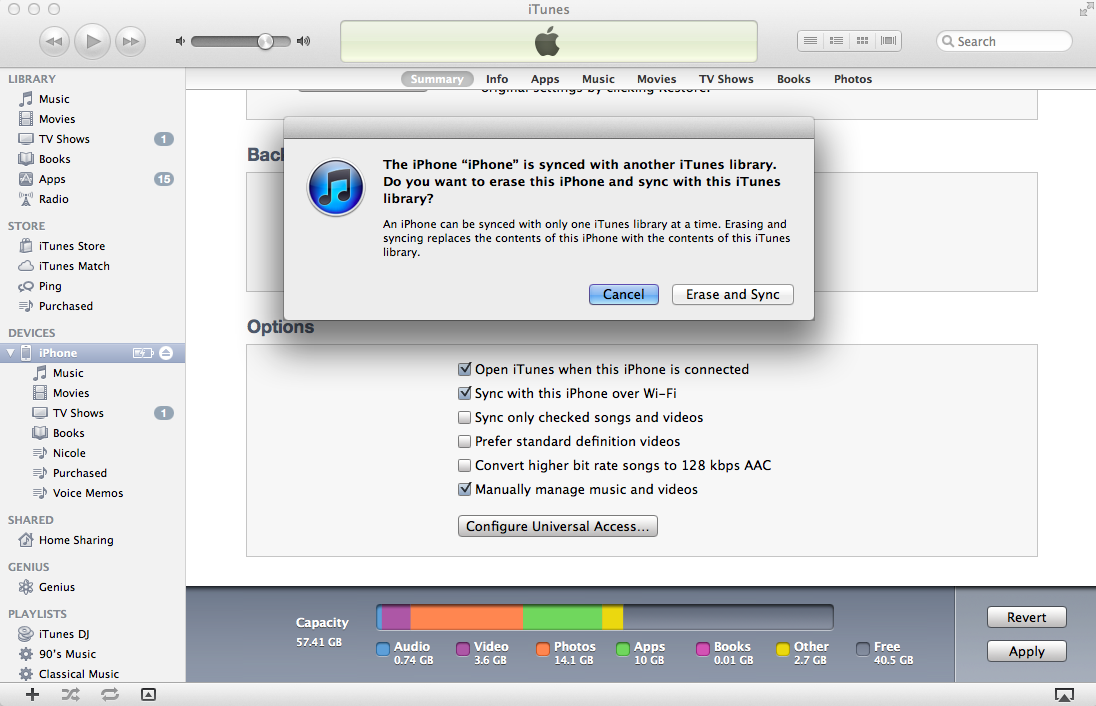The width and height of the screenshot is (1096, 706).
Task: Enable Sync only checked songs and videos
Action: tap(464, 417)
